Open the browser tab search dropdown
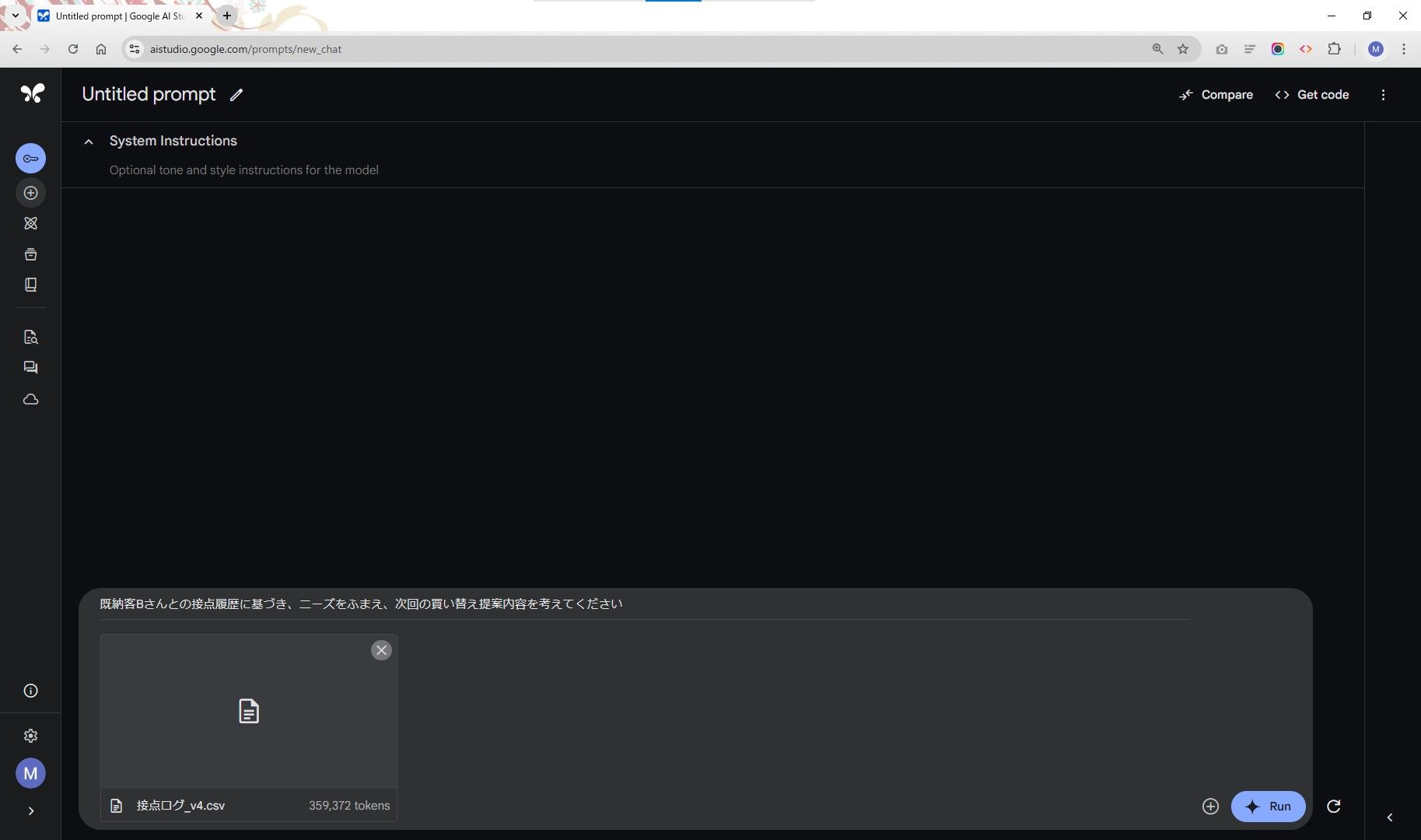Image resolution: width=1421 pixels, height=840 pixels. 15,16
